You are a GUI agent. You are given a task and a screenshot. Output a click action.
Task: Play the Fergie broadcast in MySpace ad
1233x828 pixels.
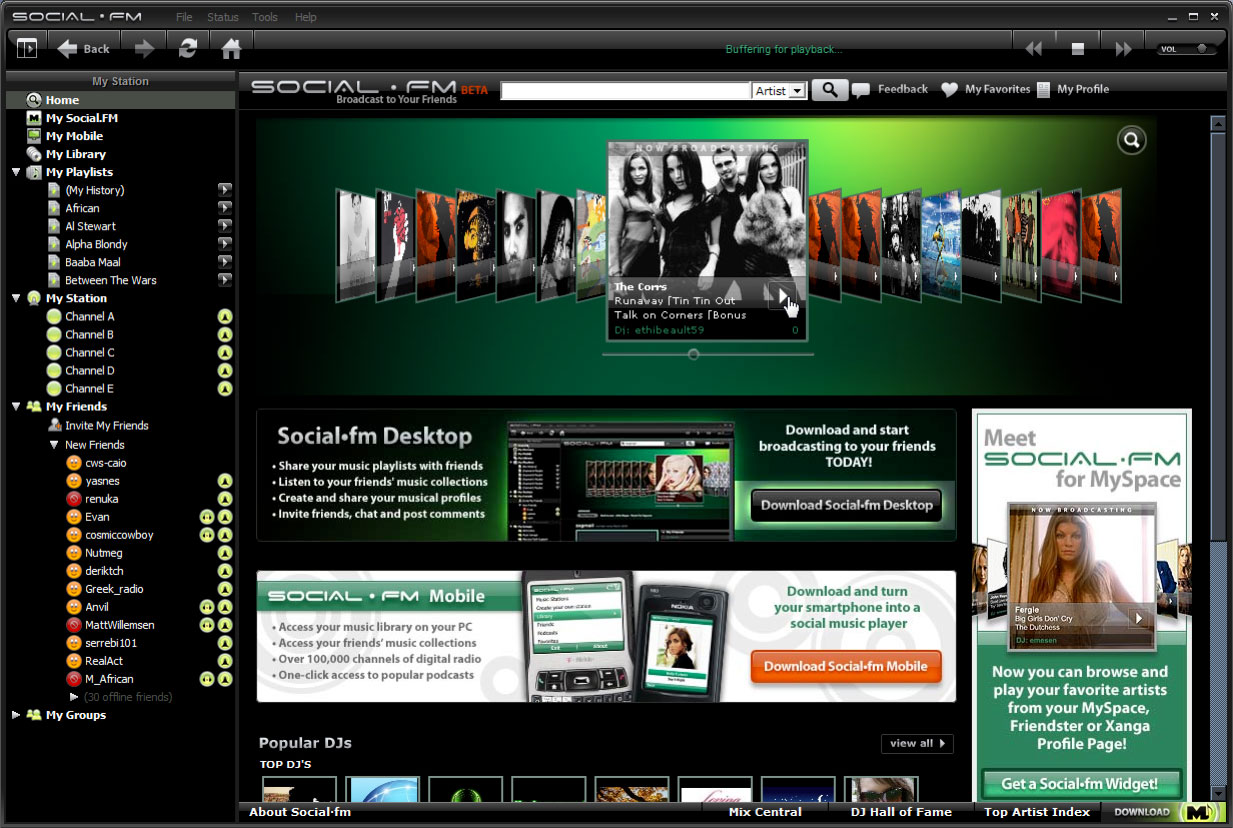1138,618
